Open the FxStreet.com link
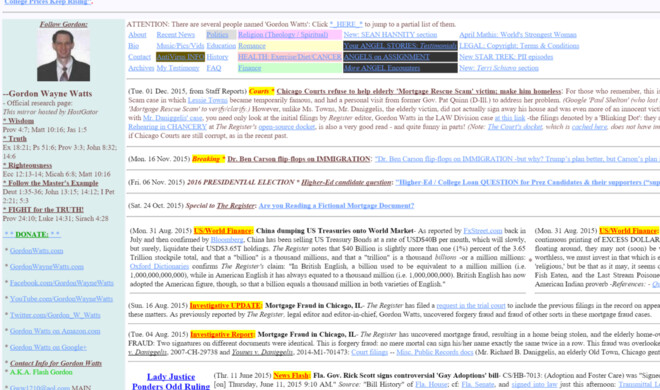Viewport: 660px width, 390px height. 483,231
